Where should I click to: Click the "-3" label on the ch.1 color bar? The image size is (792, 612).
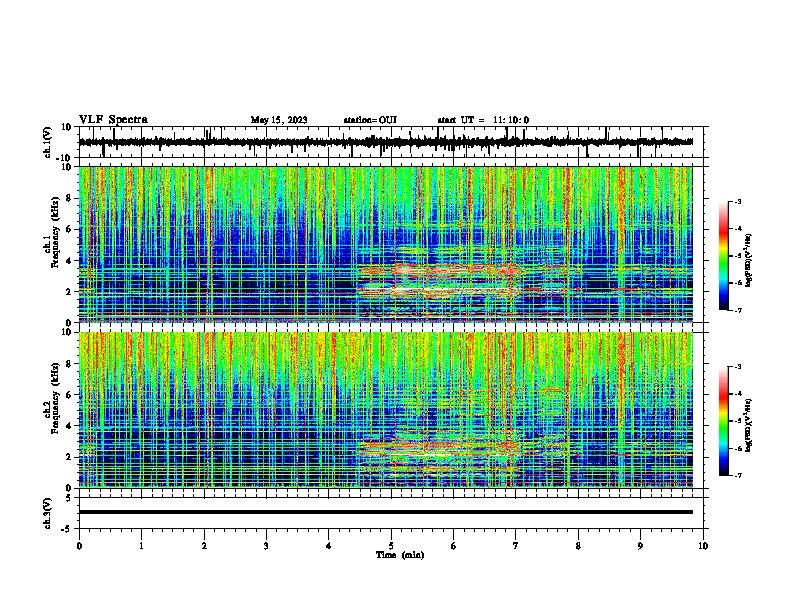pos(737,201)
